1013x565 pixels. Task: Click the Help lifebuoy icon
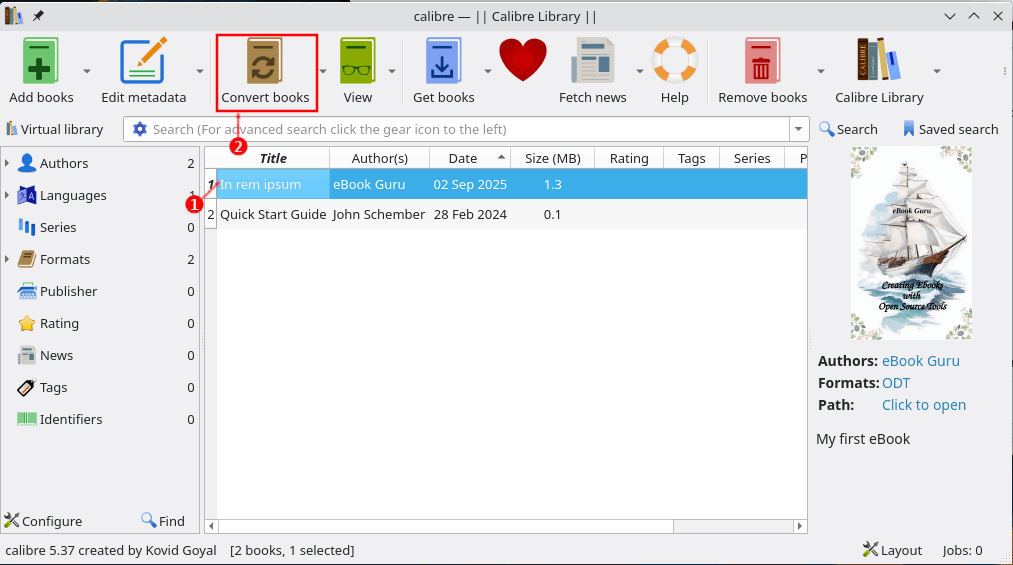pos(674,62)
